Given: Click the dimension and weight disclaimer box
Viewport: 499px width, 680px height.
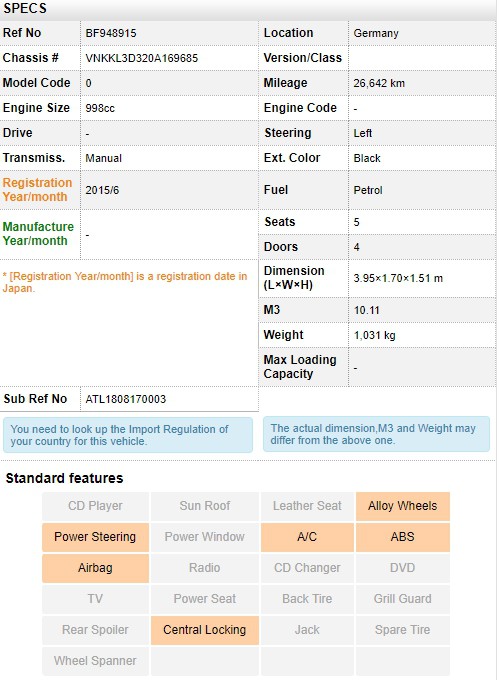Looking at the screenshot, I should pyautogui.click(x=376, y=434).
